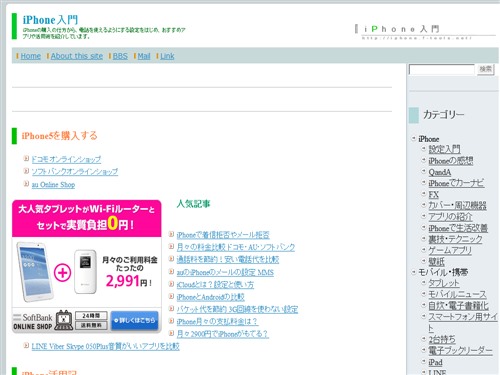Open the au Online Shop link
This screenshot has height=375, width=500.
(53, 184)
